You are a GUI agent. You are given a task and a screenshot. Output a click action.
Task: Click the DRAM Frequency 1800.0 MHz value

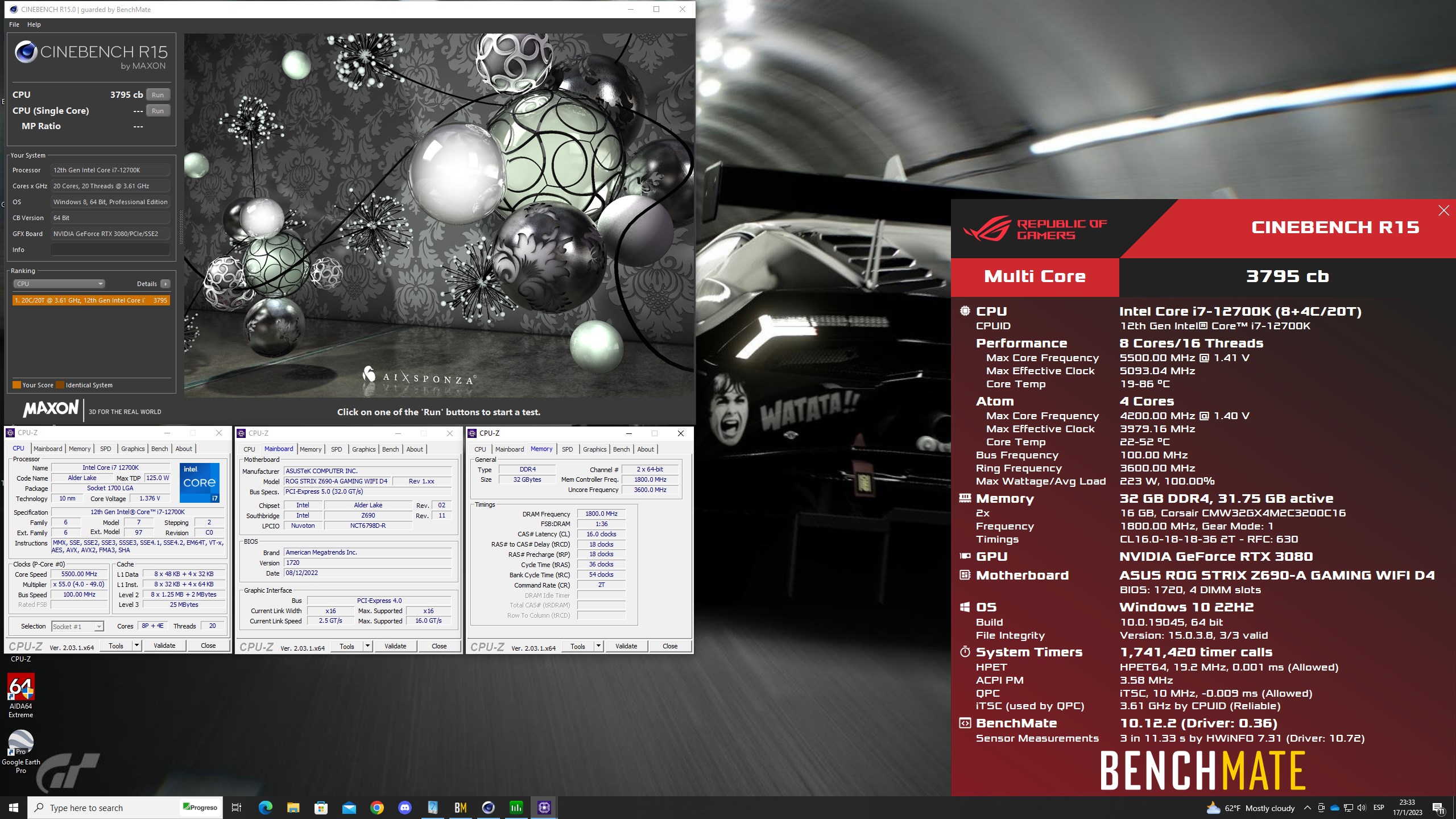(601, 514)
